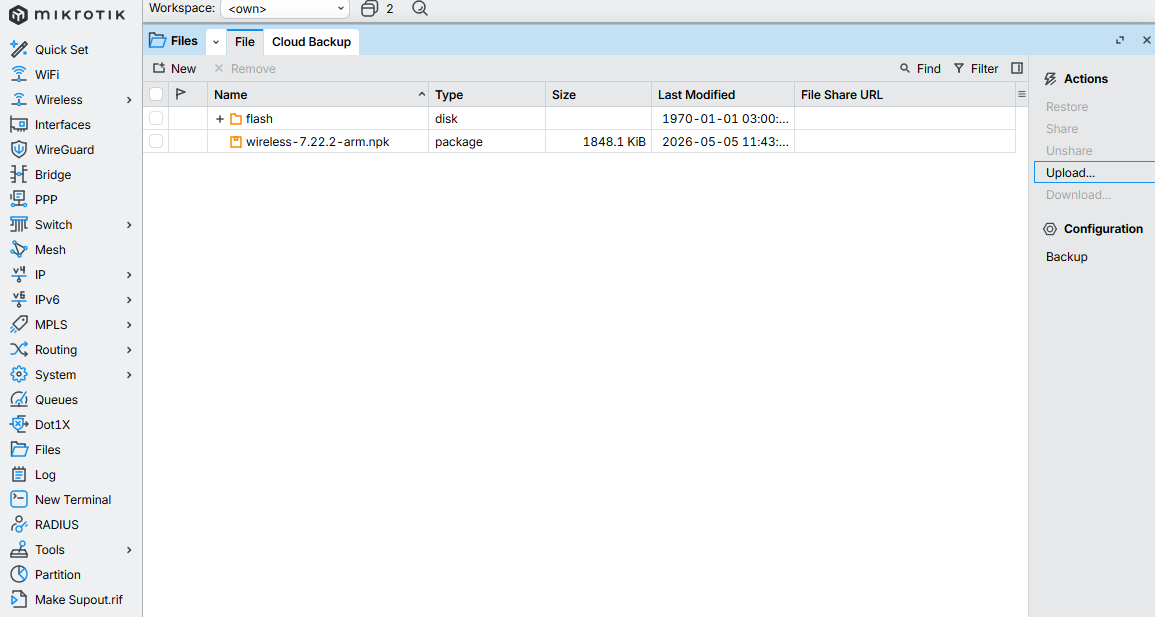The width and height of the screenshot is (1155, 617).
Task: Open Quick Set from the sidebar
Action: click(49, 49)
